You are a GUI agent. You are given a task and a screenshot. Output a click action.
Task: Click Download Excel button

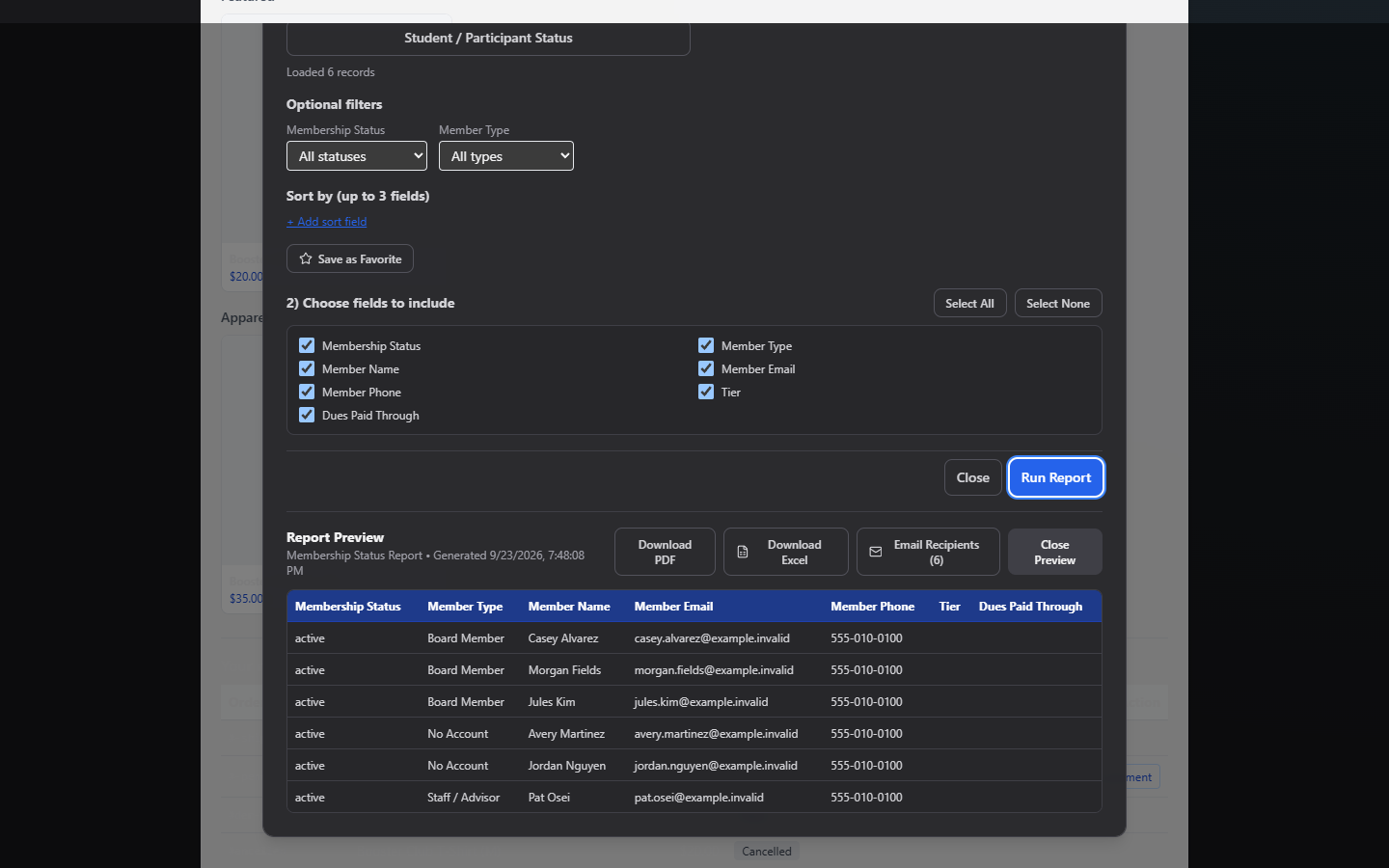[786, 552]
